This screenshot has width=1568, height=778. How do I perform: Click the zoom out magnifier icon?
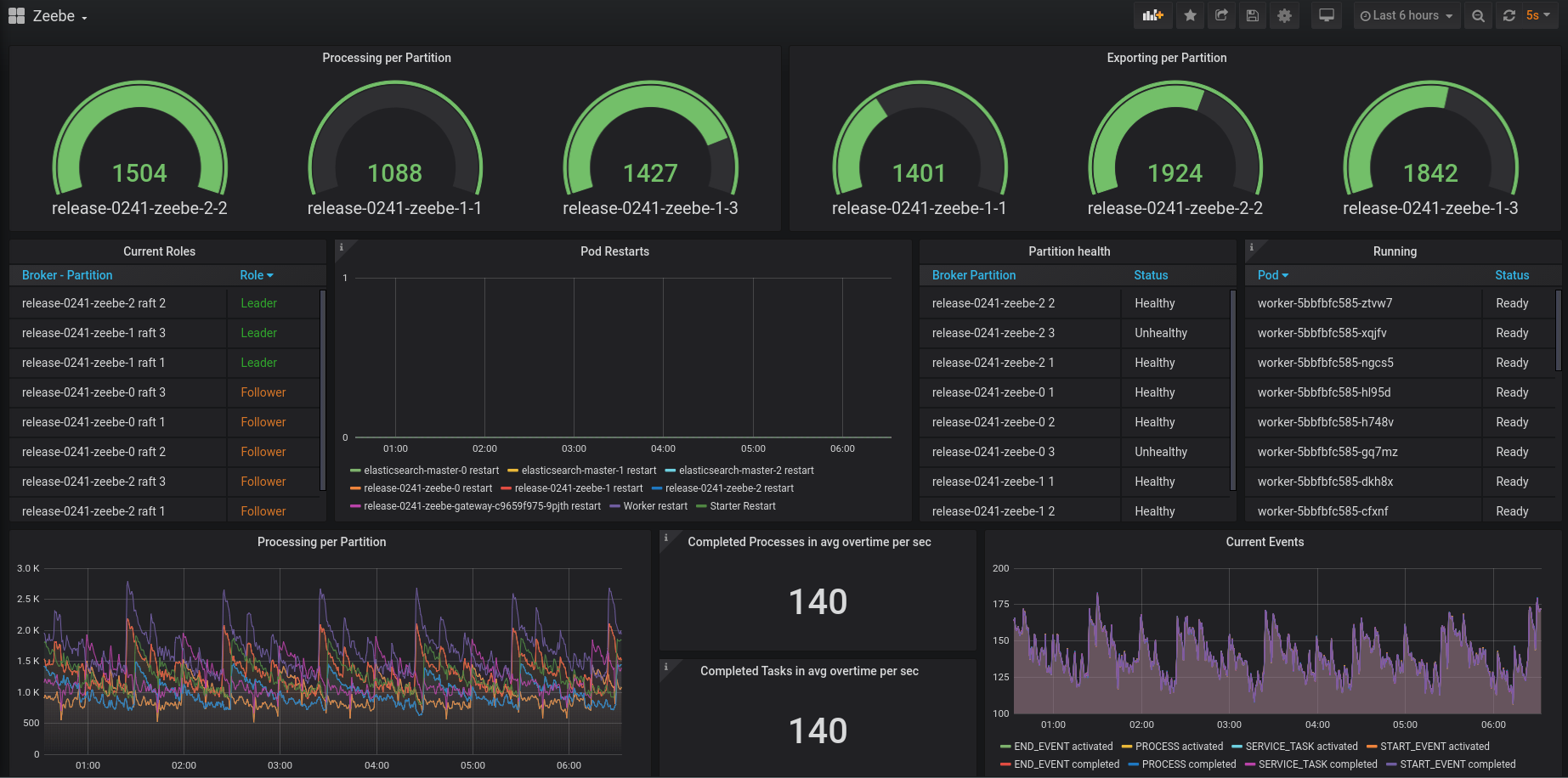(1479, 15)
